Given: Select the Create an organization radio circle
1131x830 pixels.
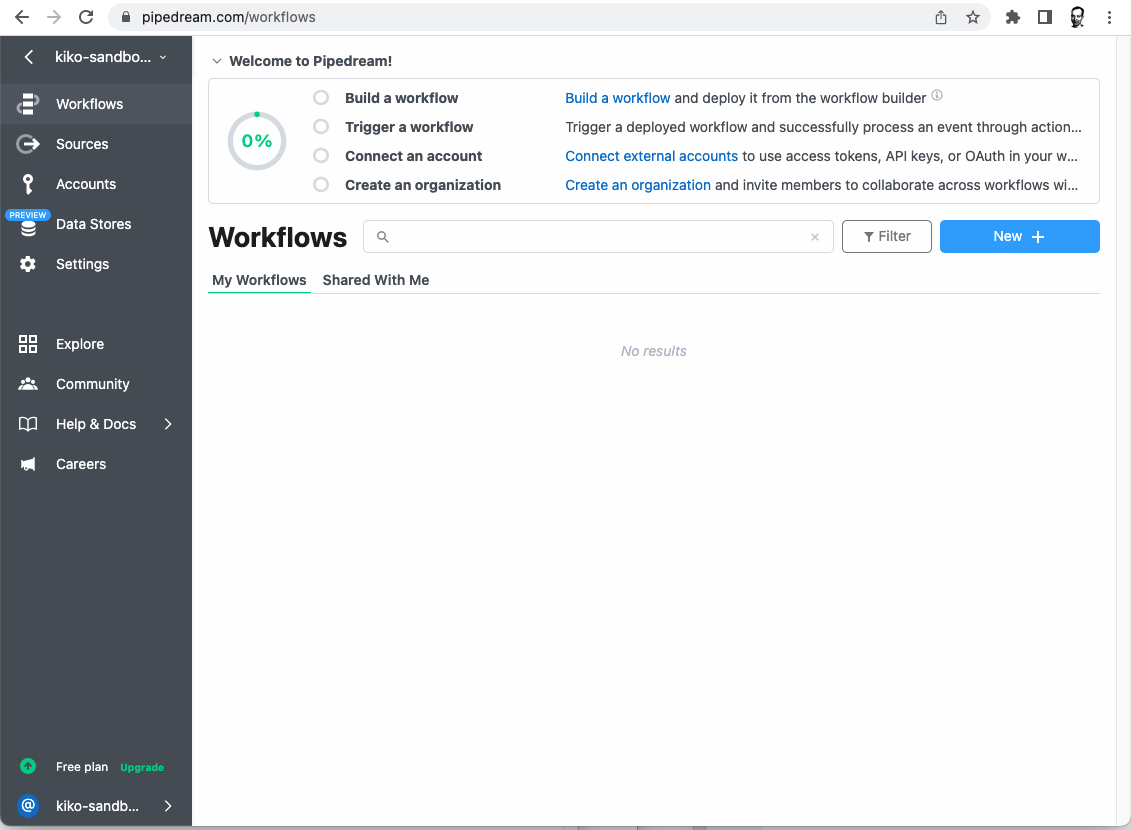Looking at the screenshot, I should pyautogui.click(x=321, y=185).
